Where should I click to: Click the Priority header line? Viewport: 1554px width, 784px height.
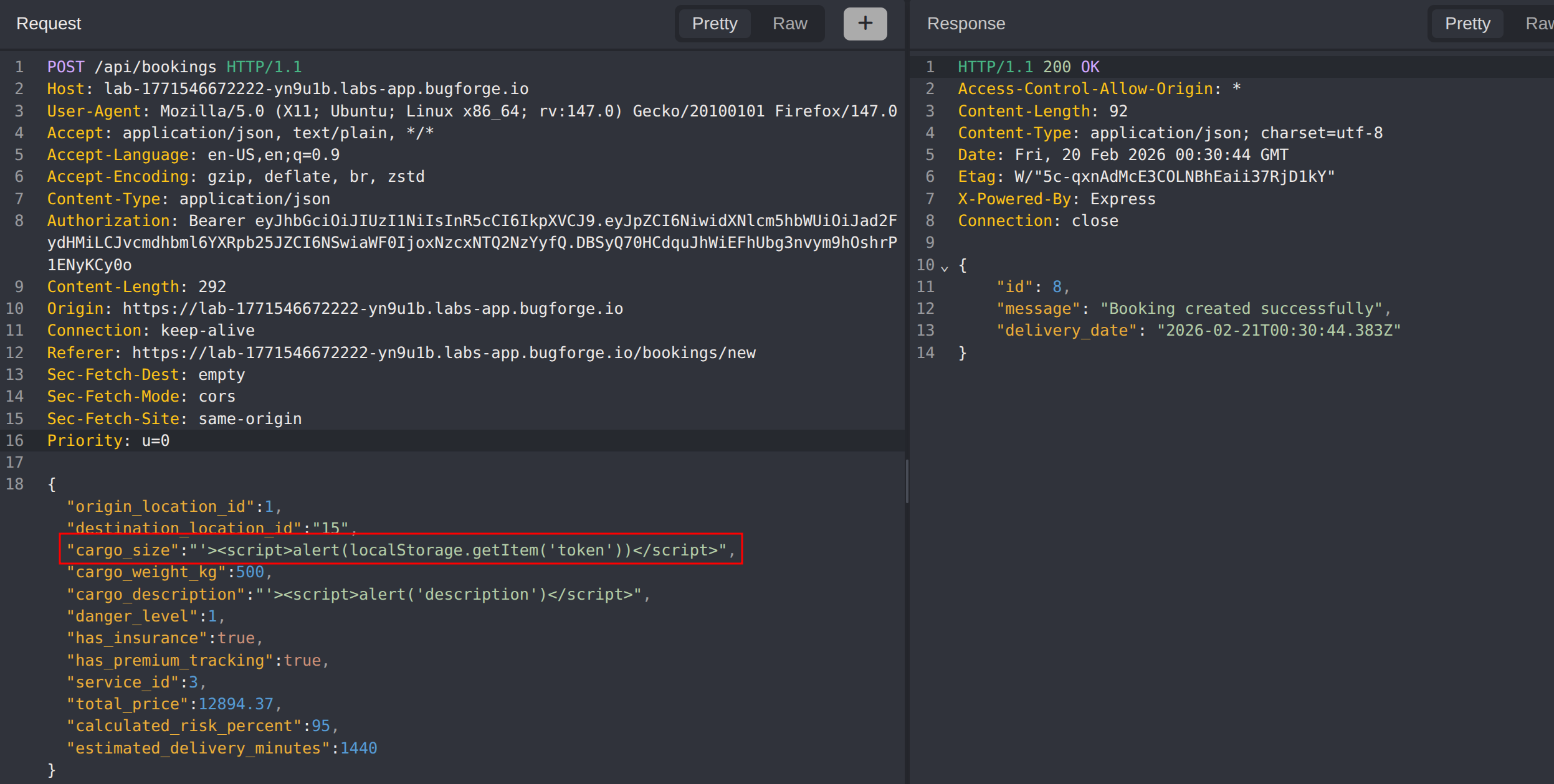tap(108, 440)
